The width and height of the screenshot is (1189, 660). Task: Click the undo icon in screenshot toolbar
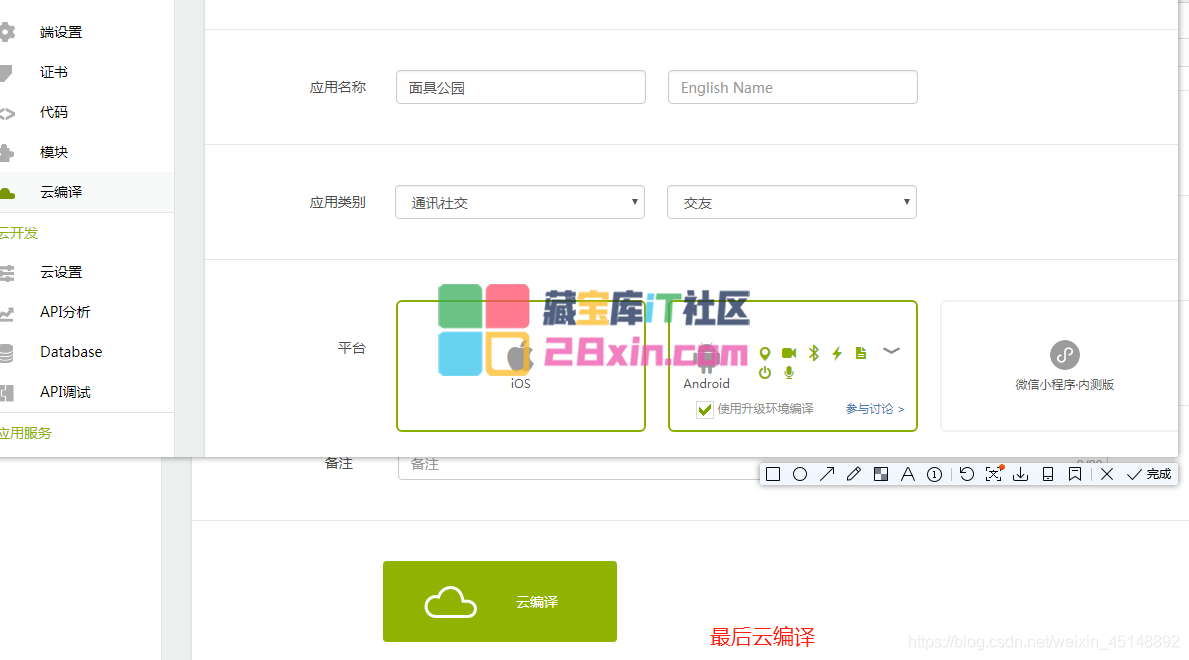(x=967, y=474)
